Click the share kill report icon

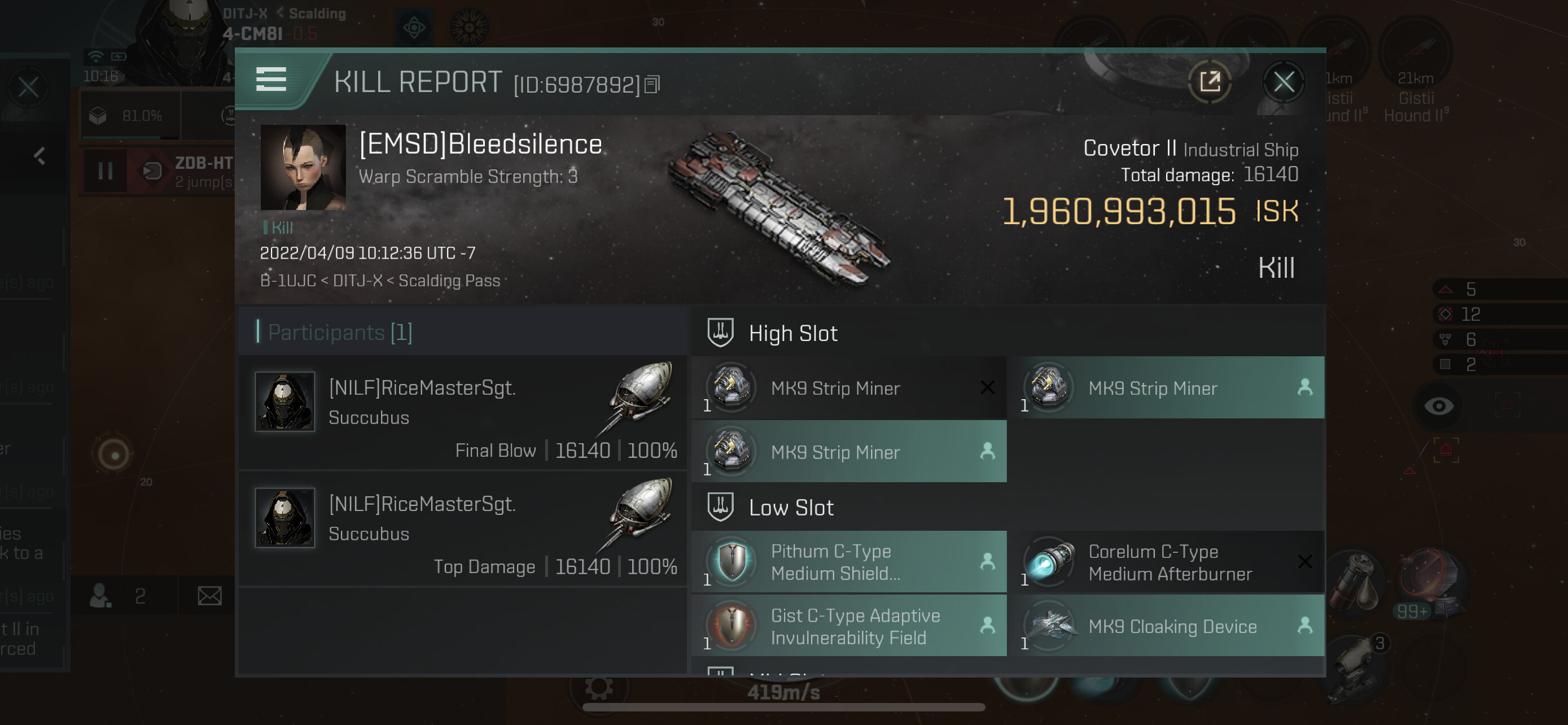tap(1210, 81)
